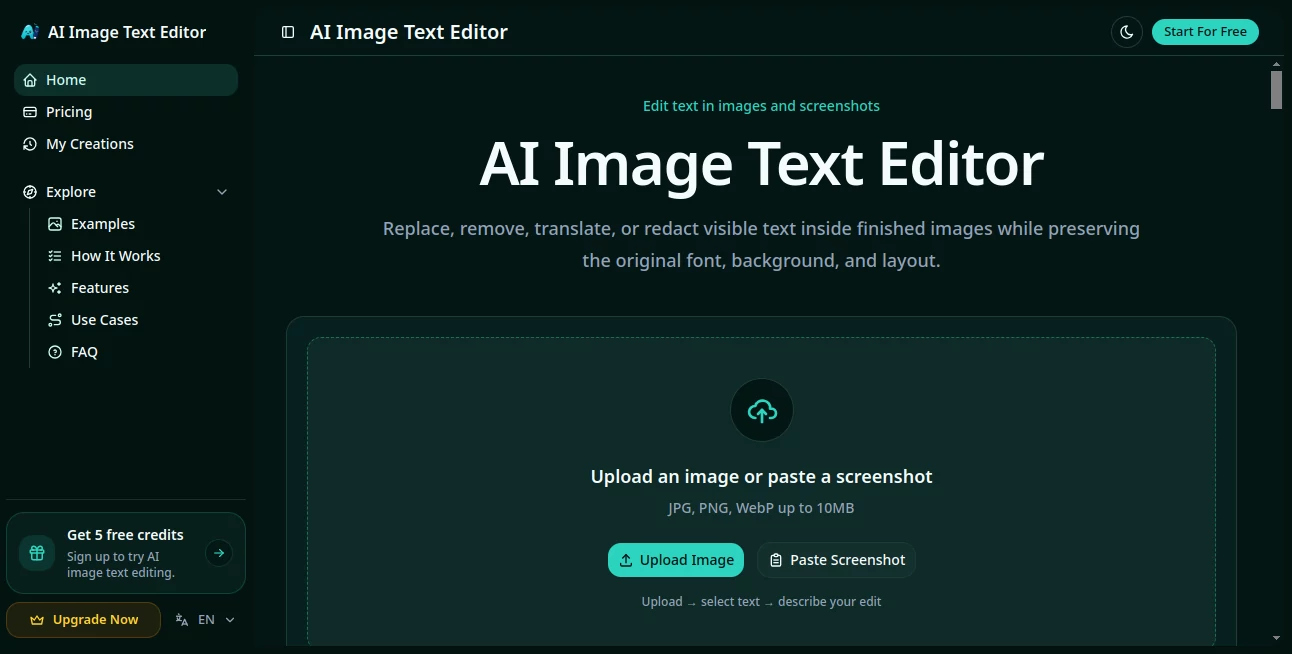Image resolution: width=1292 pixels, height=654 pixels.
Task: Click the large AI Image Text Editor heading
Action: pos(762,164)
